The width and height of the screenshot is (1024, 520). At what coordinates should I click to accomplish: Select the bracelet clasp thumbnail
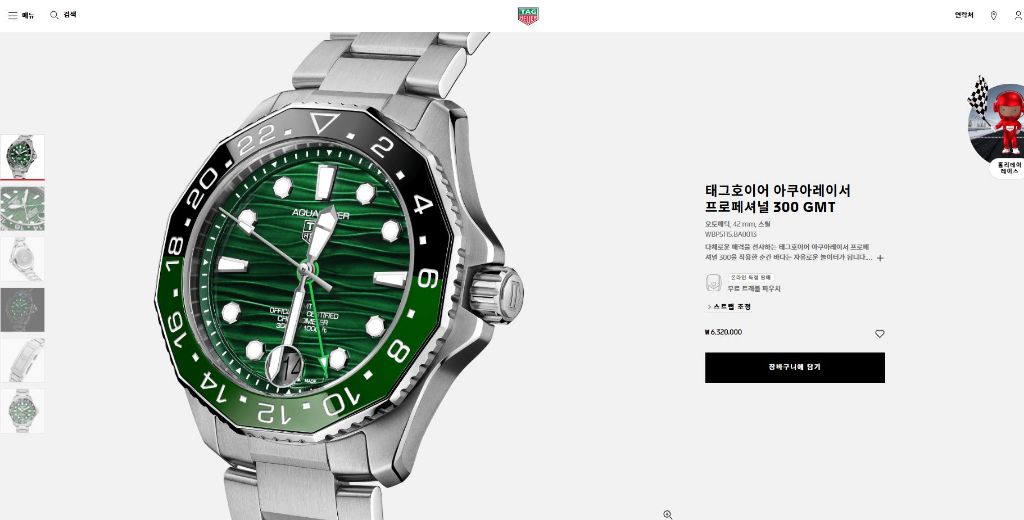pos(22,360)
